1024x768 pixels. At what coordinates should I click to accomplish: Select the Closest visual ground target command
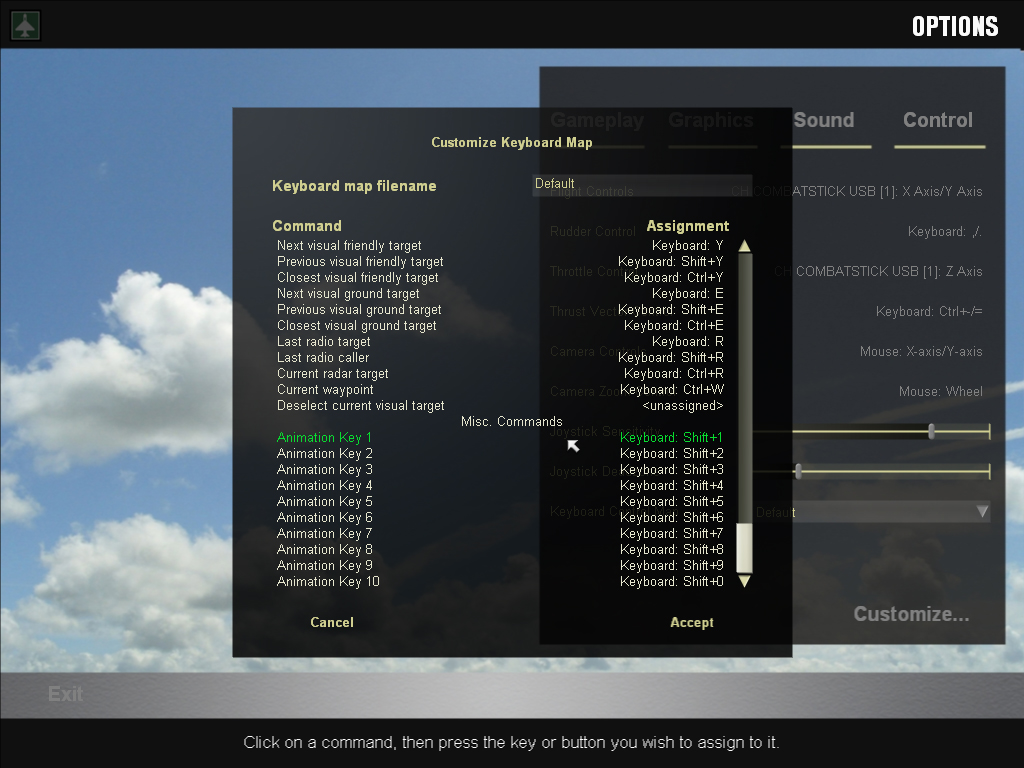pos(357,326)
